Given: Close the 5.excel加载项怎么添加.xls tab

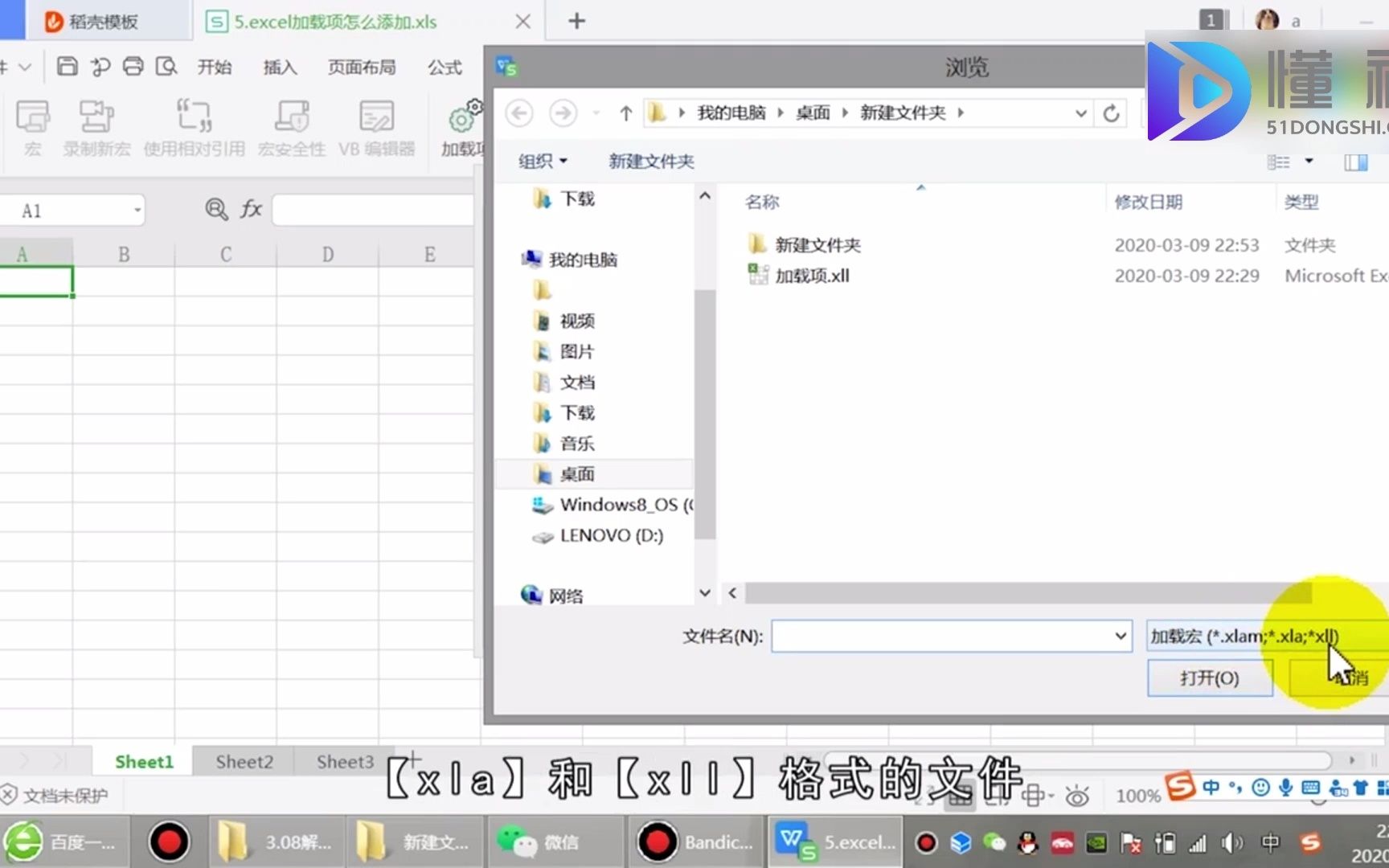Looking at the screenshot, I should (522, 22).
